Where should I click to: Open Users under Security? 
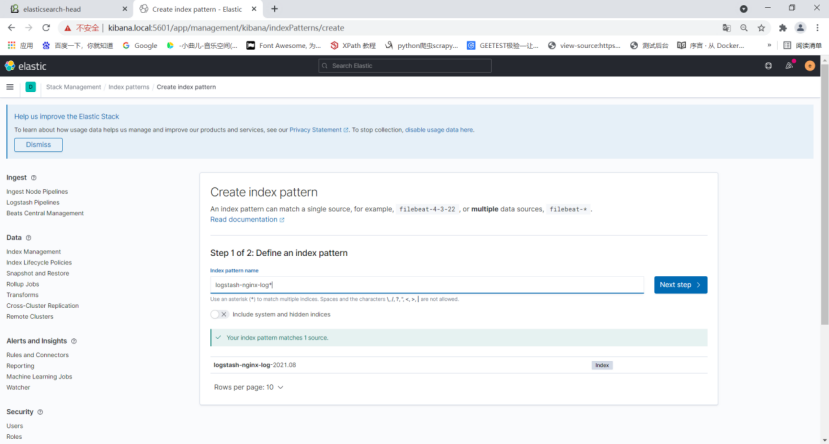click(x=15, y=426)
